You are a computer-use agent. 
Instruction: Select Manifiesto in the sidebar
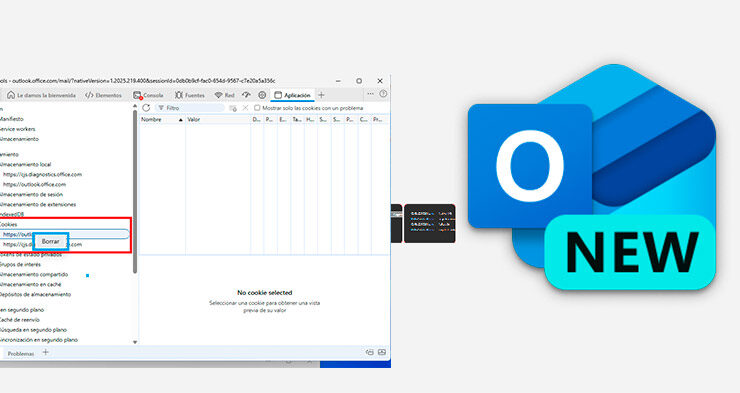click(11, 119)
